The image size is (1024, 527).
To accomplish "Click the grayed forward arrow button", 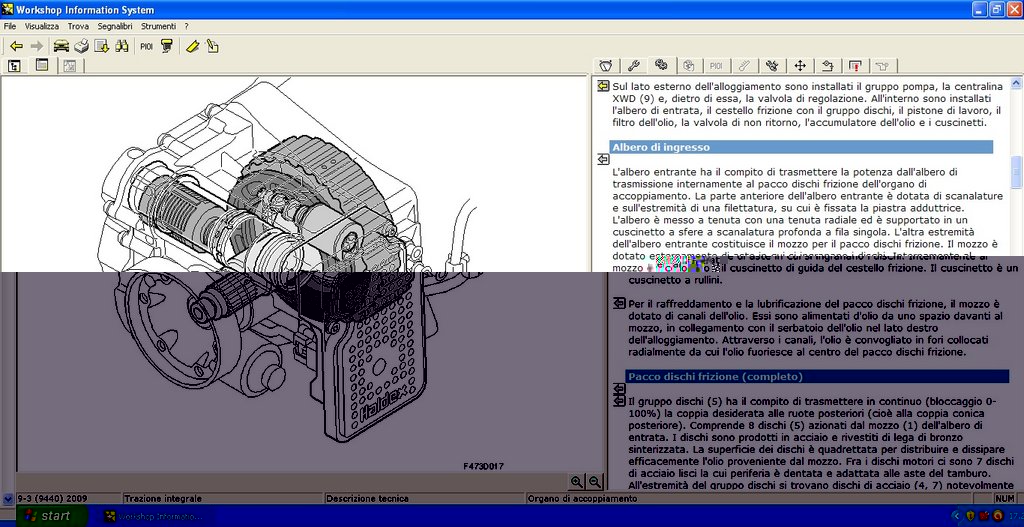I will (37, 46).
